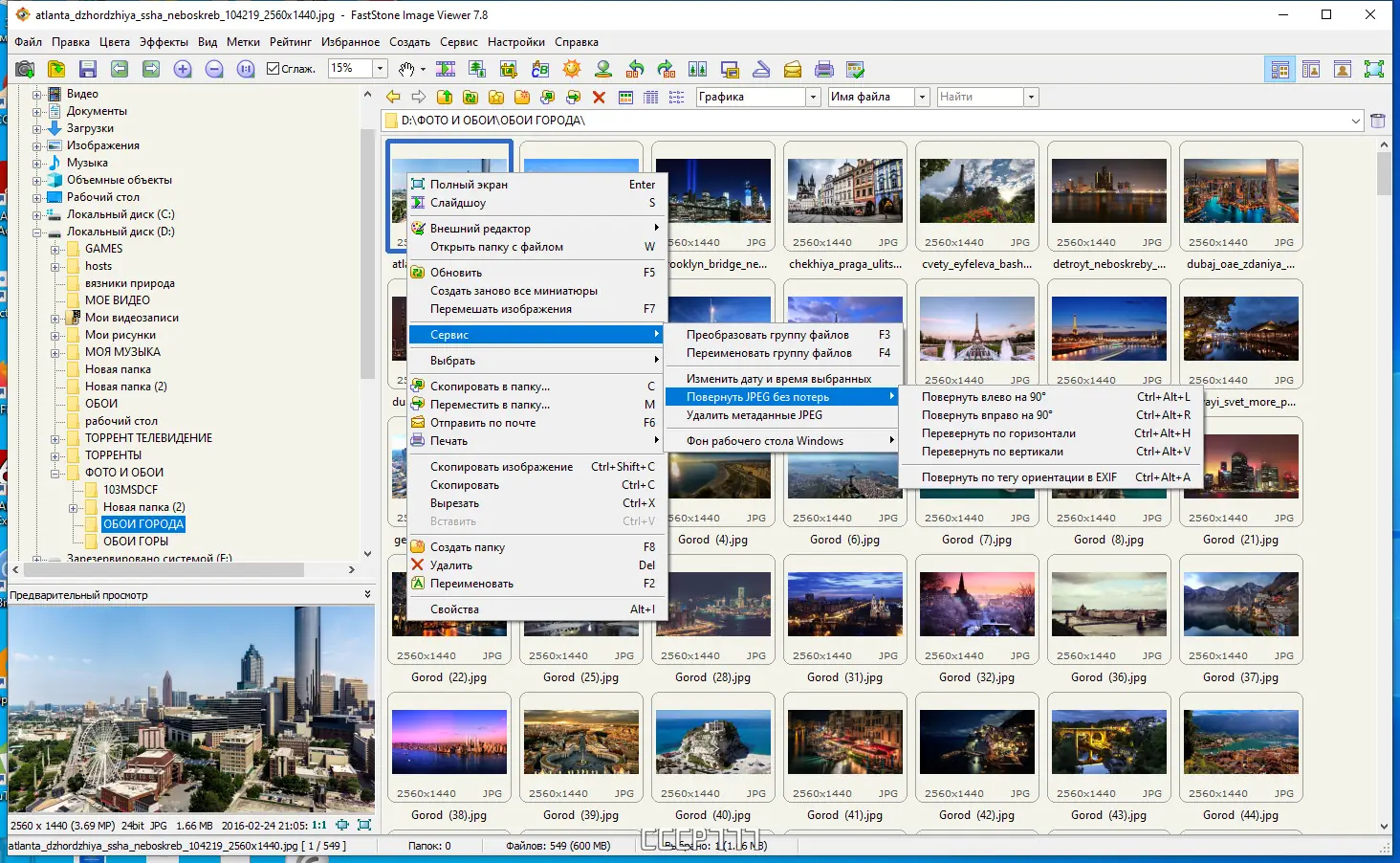Choose Удалить метаданные JPEG from submenu
Viewport: 1400px width, 863px height.
[754, 415]
